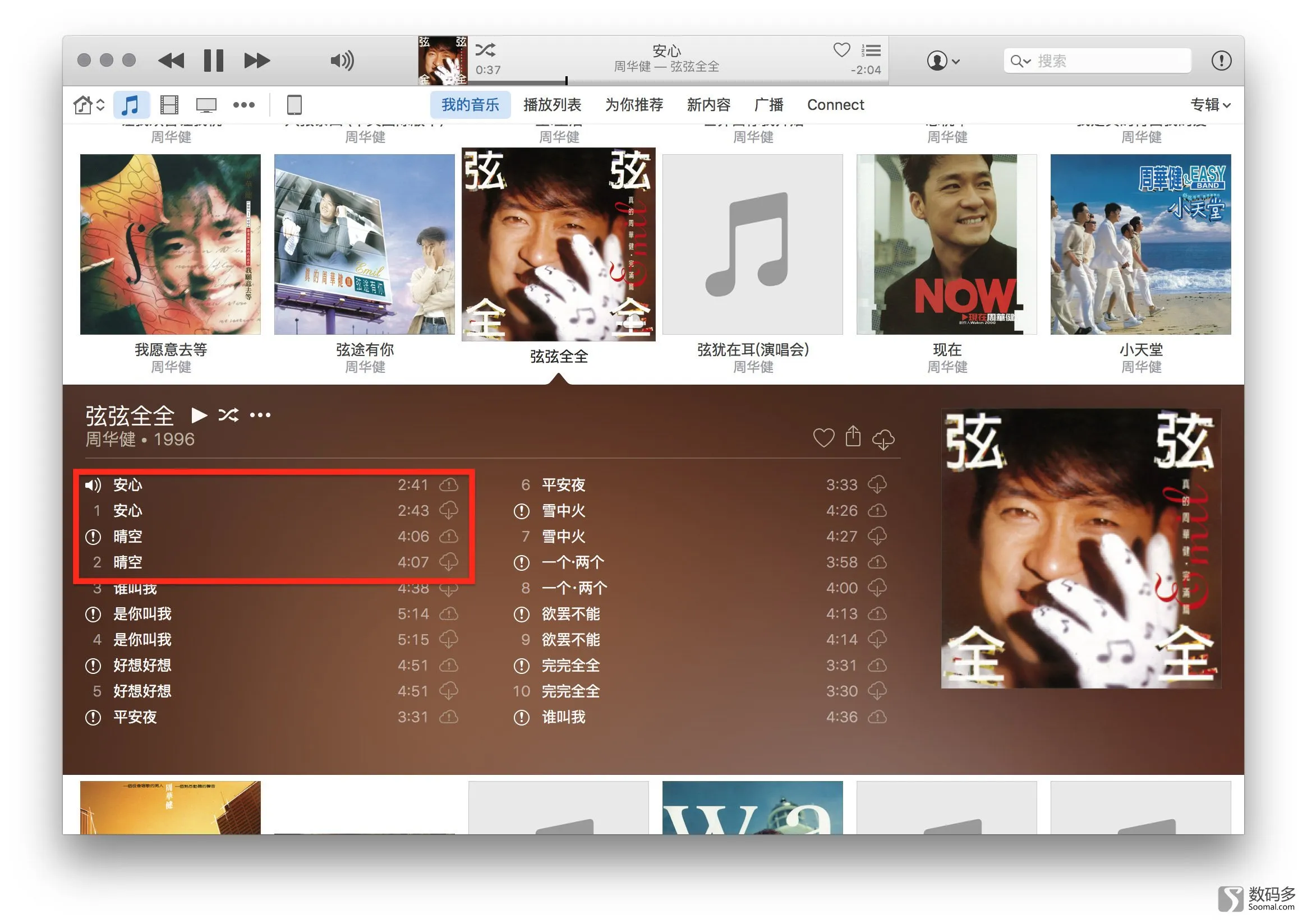Click the iPhone device icon
Screen dimensions: 1307x924
pos(294,105)
